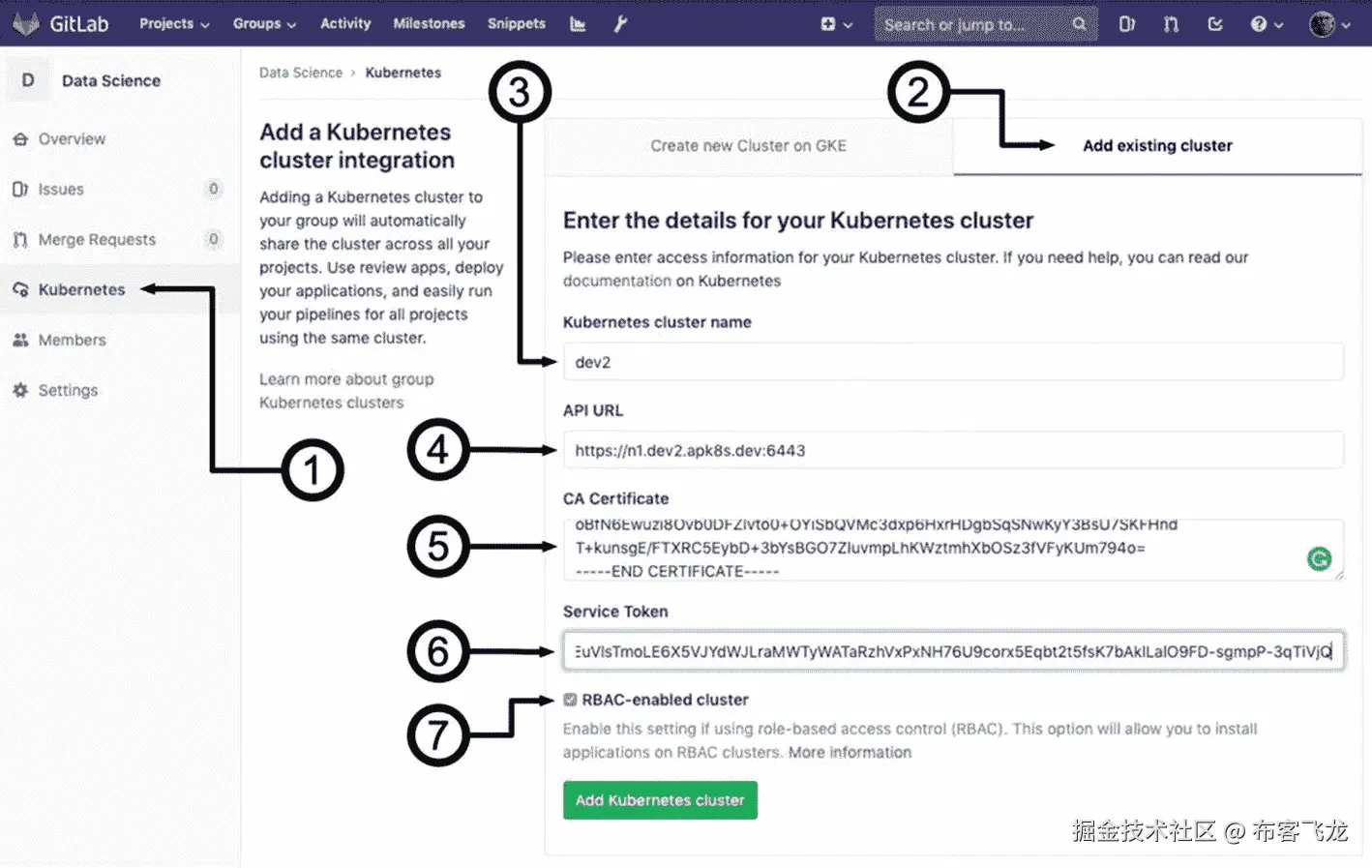
Task: Open the Data Science group title link
Action: click(x=111, y=80)
